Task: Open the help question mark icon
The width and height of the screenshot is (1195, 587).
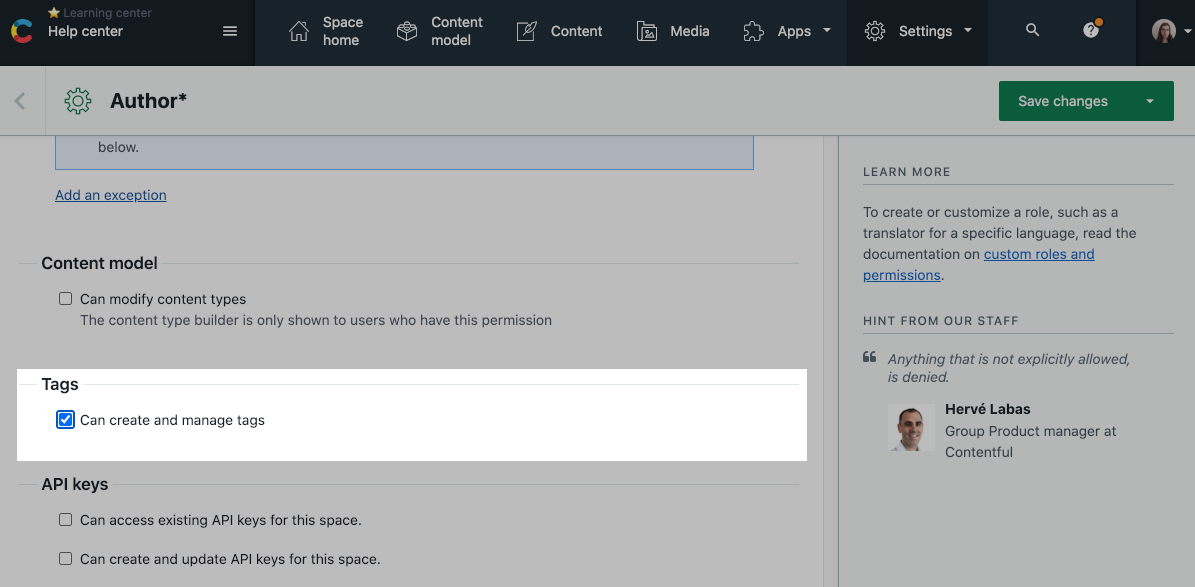Action: (1091, 30)
